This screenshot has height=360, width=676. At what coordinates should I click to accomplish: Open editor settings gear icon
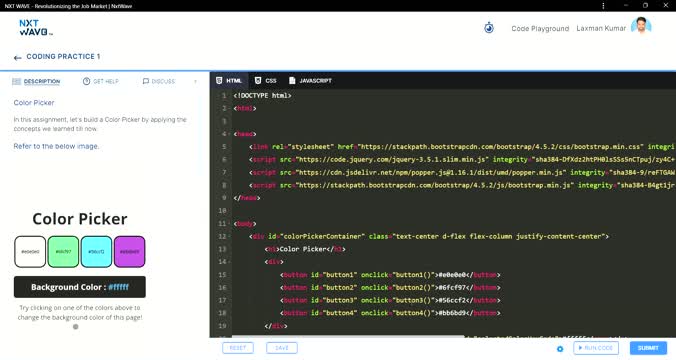pyautogui.click(x=560, y=349)
